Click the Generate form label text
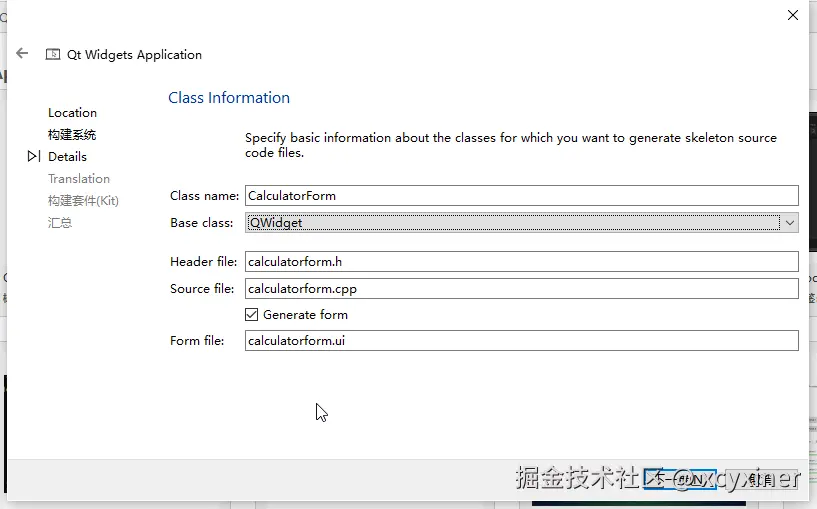817x509 pixels. pos(305,315)
